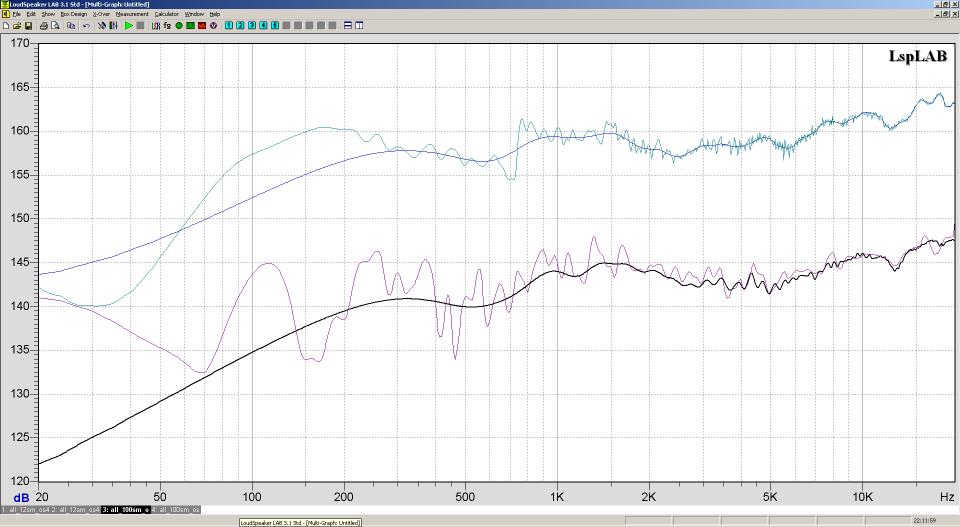Restore the inner Multi-Graph document window
This screenshot has height=527, width=960.
click(945, 14)
